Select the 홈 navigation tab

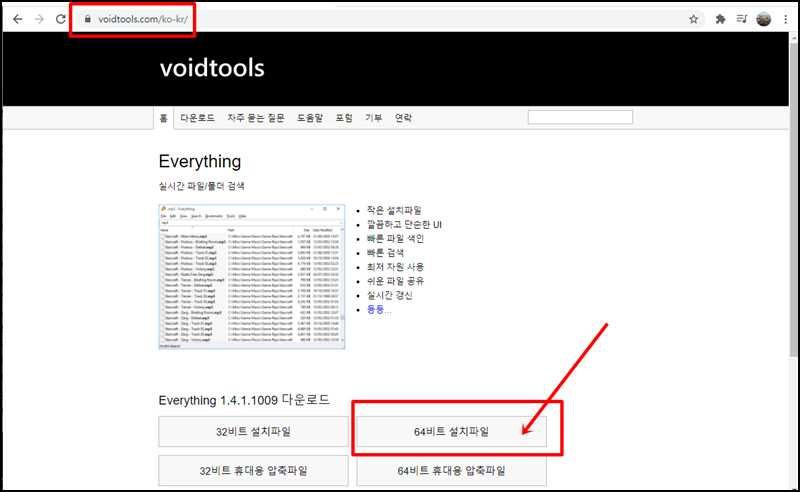(163, 118)
